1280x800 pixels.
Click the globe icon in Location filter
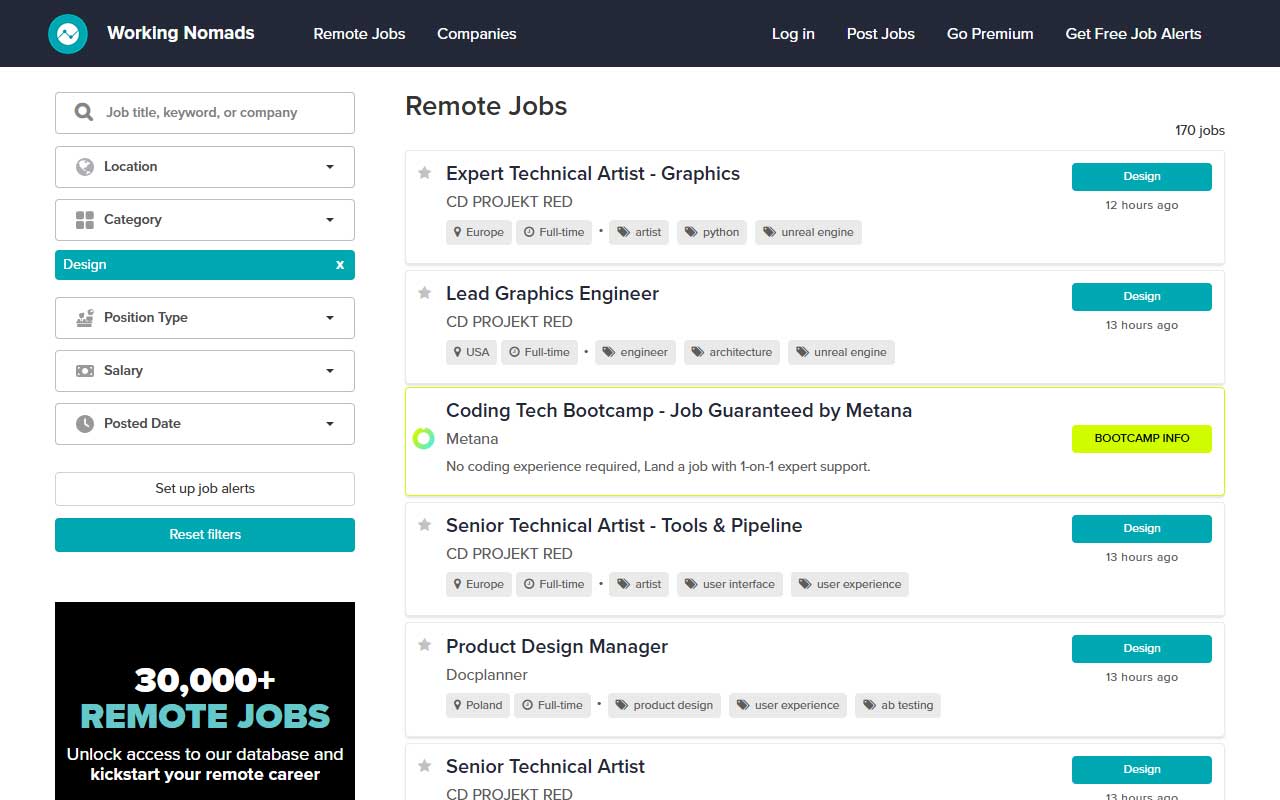[x=85, y=166]
